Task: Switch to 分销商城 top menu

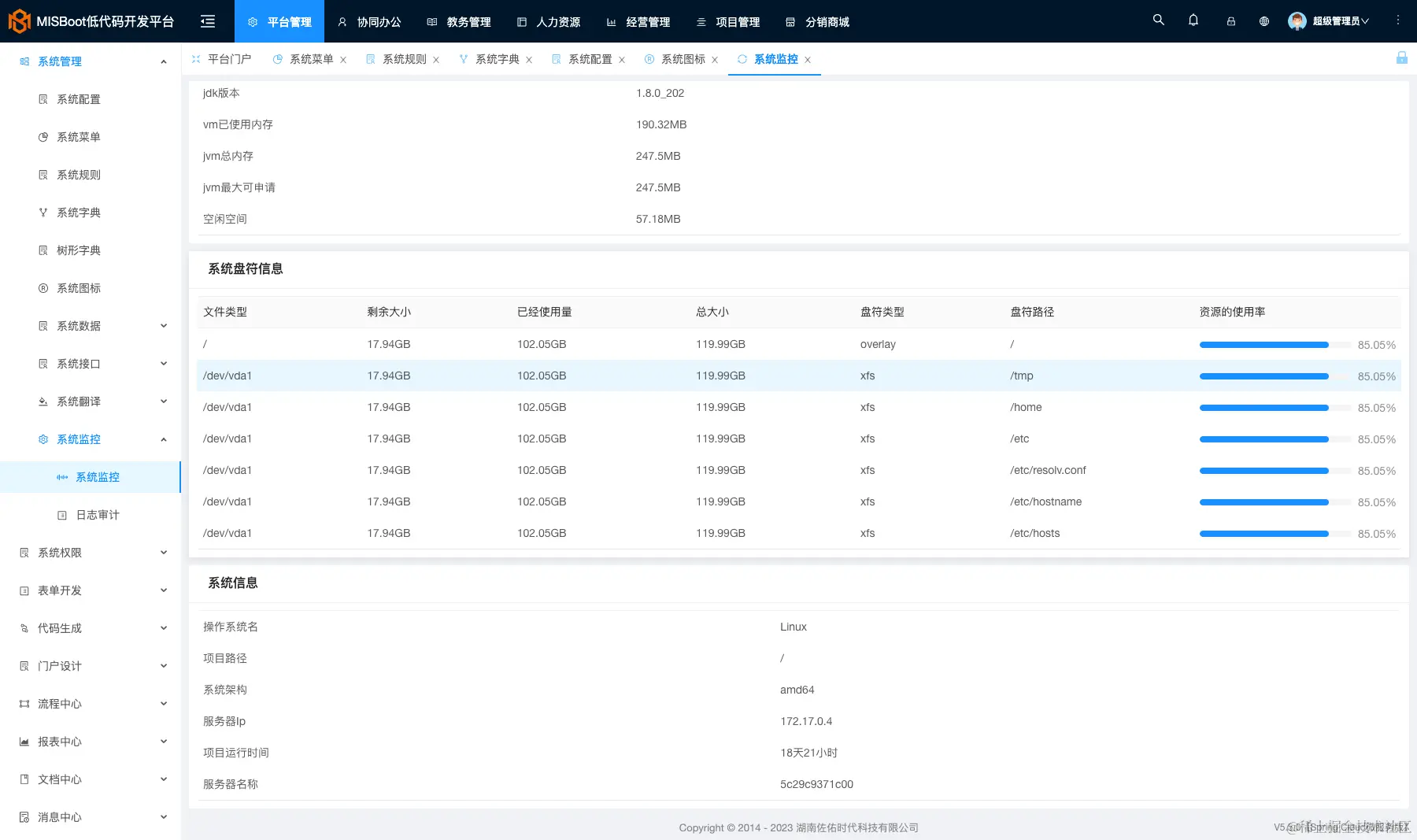Action: pos(818,22)
